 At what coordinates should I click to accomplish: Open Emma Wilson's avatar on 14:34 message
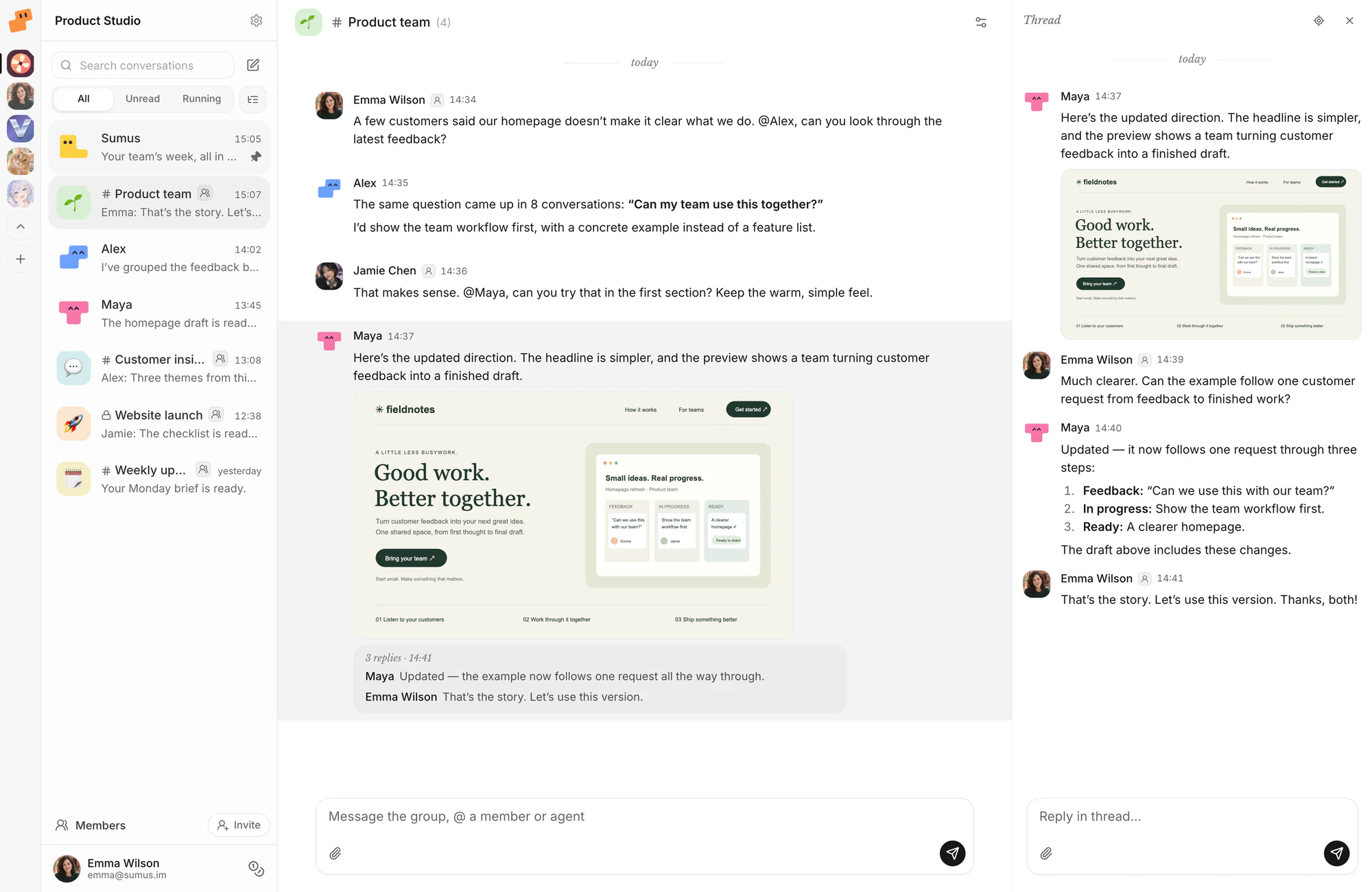(329, 106)
